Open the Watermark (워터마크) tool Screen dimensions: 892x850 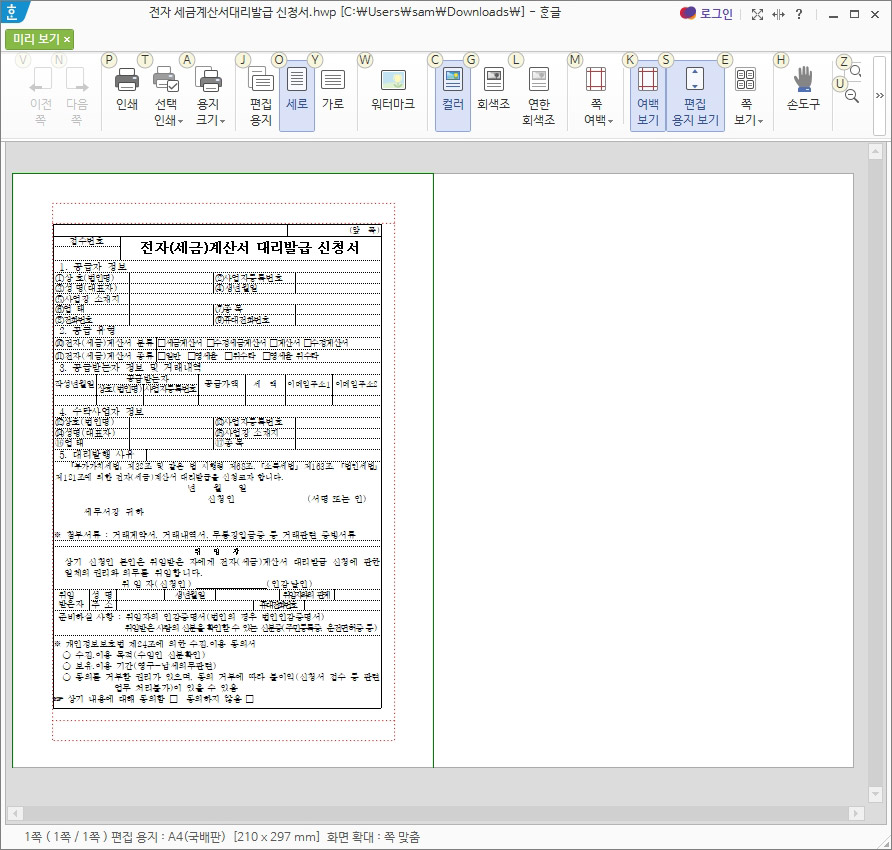pos(393,90)
